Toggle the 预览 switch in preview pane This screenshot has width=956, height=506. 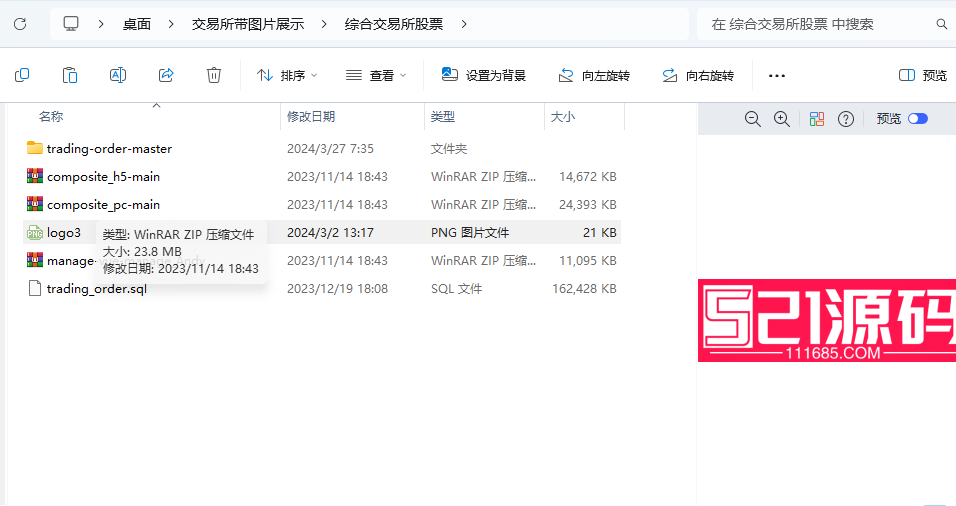pos(917,119)
